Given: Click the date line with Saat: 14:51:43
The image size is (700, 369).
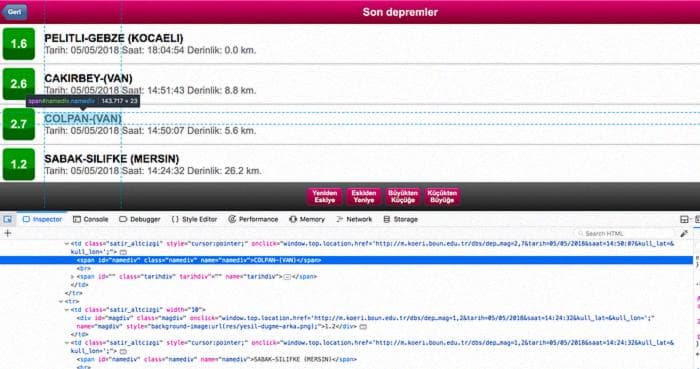Looking at the screenshot, I should click(150, 91).
